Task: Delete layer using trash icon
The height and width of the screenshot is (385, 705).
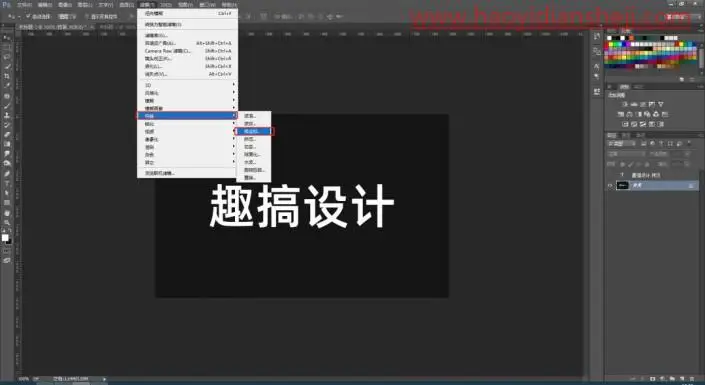Action: (x=691, y=379)
